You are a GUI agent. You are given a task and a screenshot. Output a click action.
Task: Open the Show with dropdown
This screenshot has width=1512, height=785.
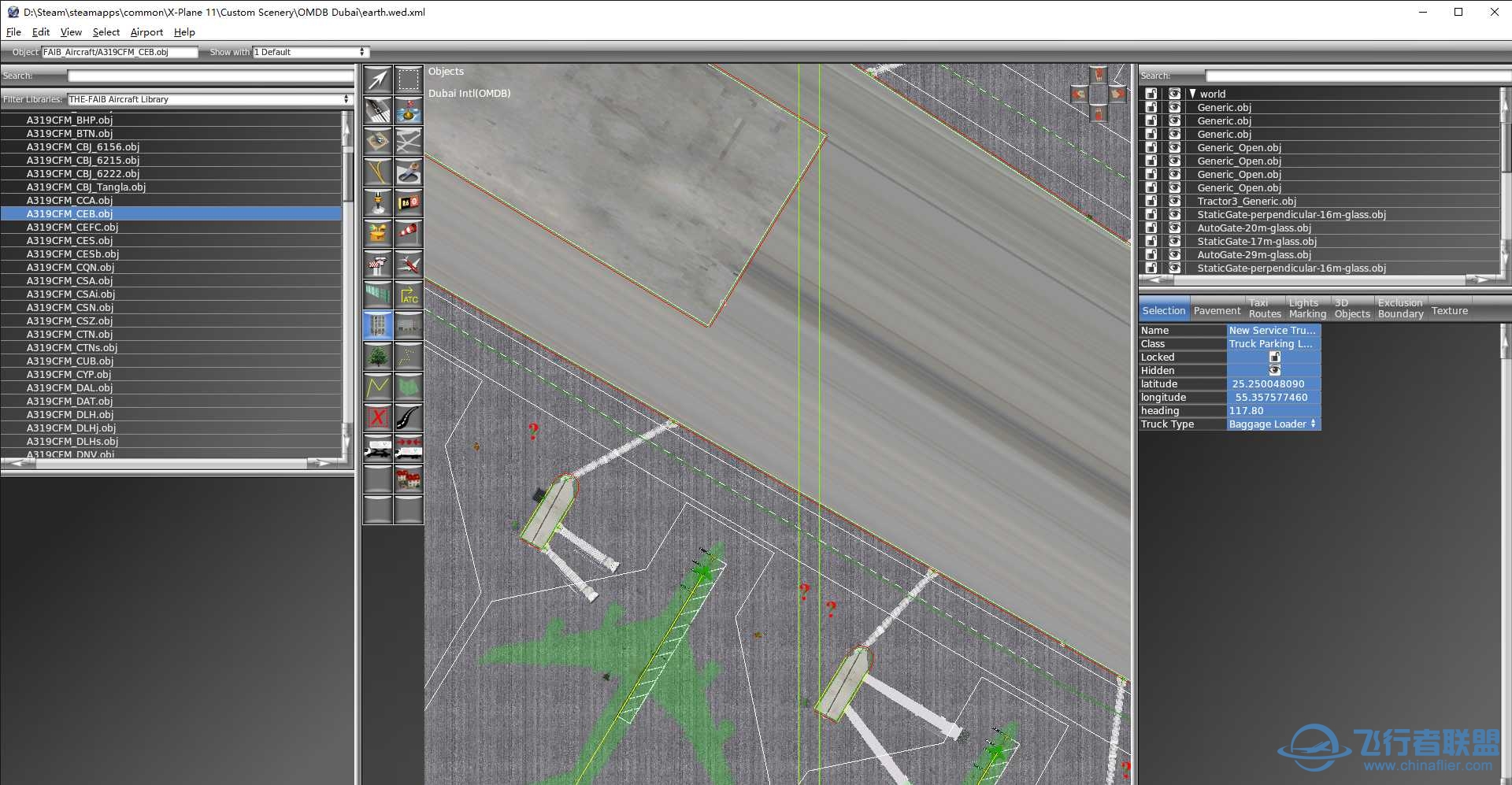point(310,52)
